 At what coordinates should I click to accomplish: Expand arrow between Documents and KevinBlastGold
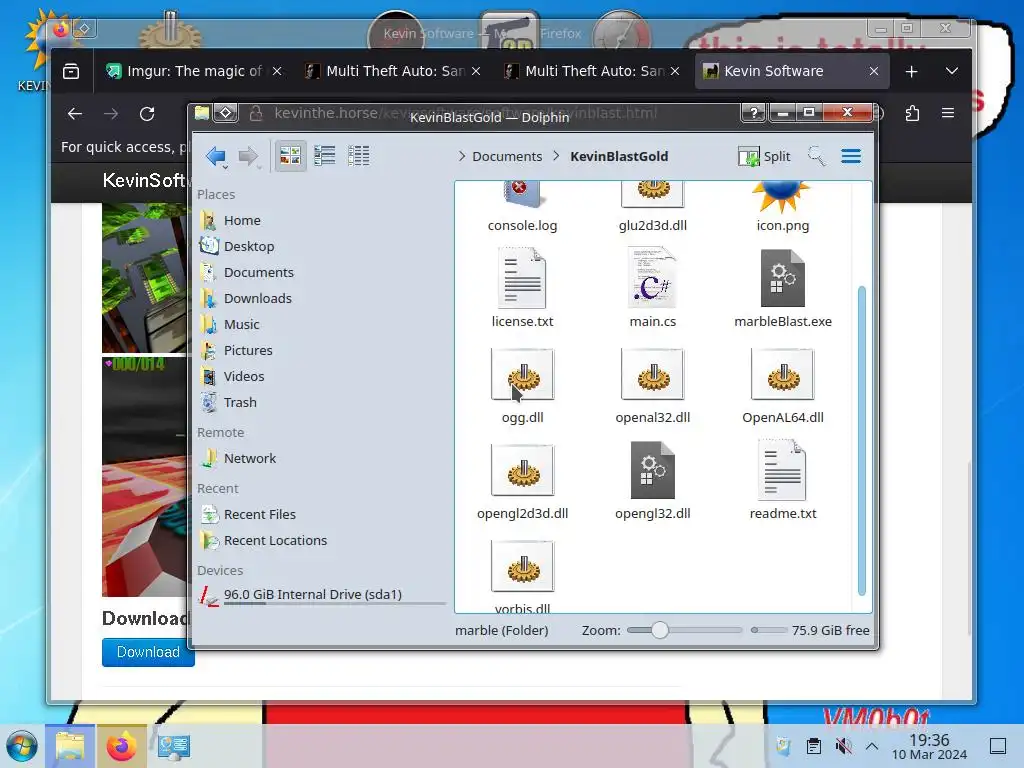(556, 156)
